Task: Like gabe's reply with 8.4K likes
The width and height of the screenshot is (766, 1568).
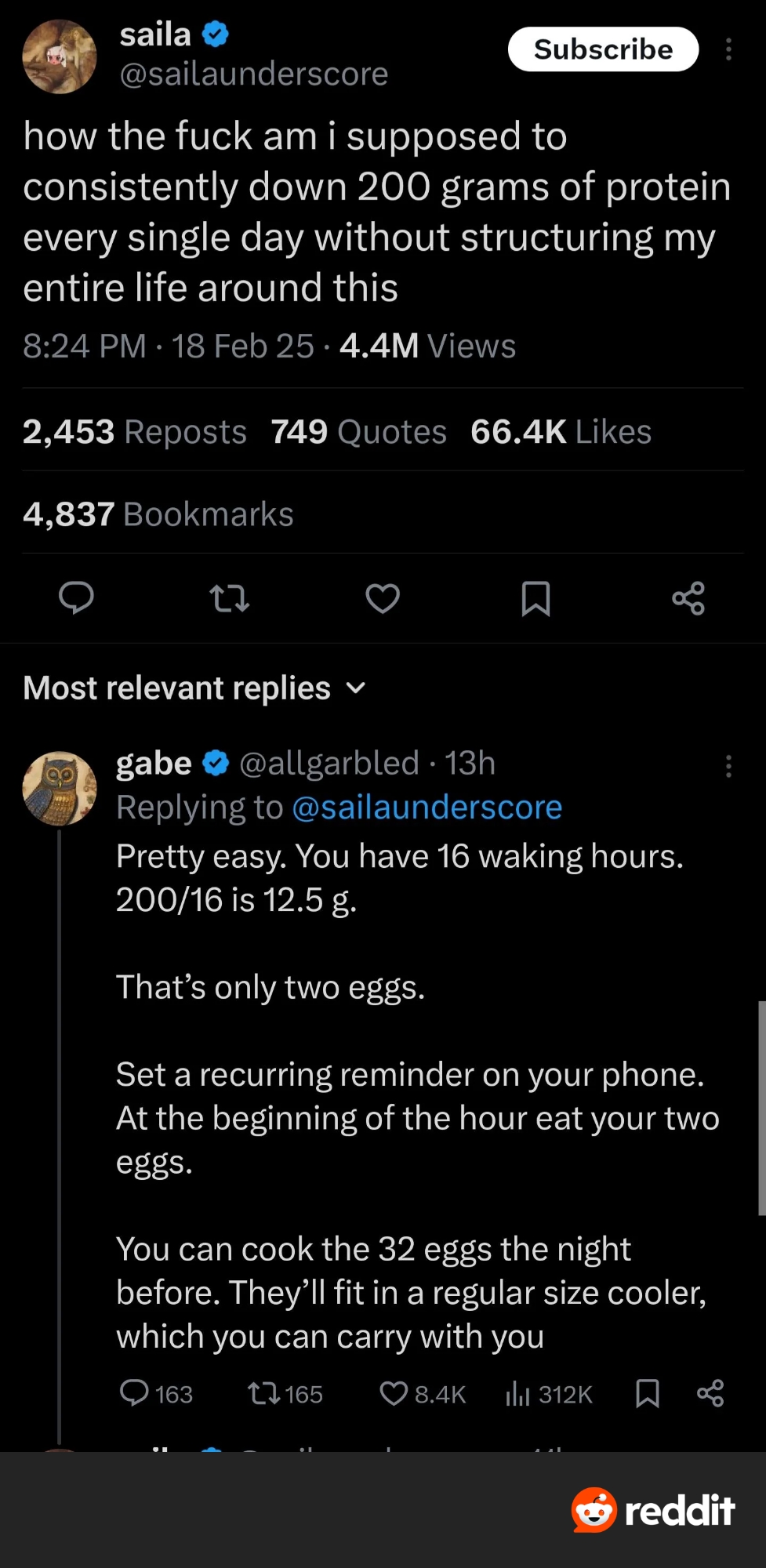Action: click(394, 1393)
